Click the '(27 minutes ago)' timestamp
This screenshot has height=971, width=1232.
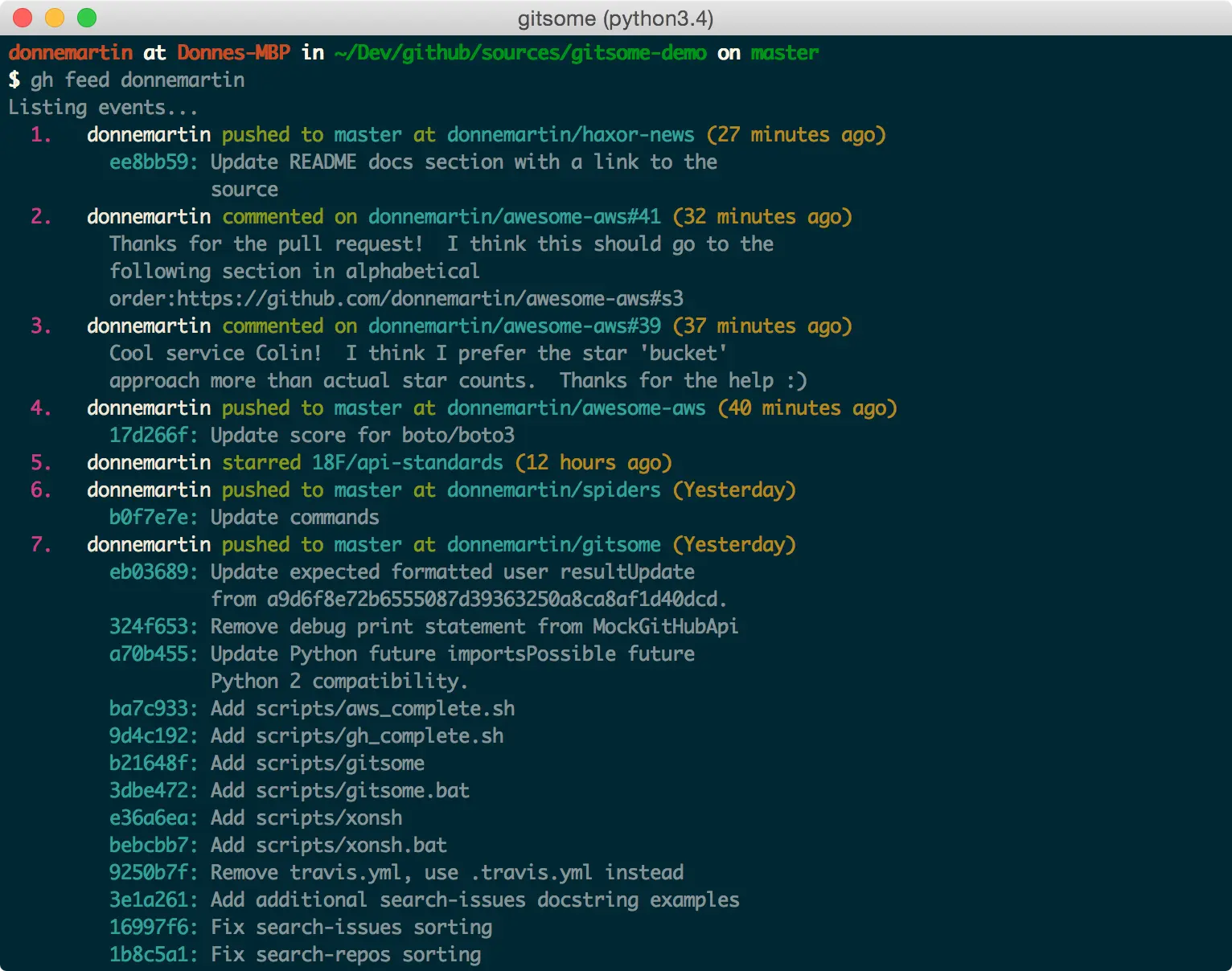click(796, 134)
